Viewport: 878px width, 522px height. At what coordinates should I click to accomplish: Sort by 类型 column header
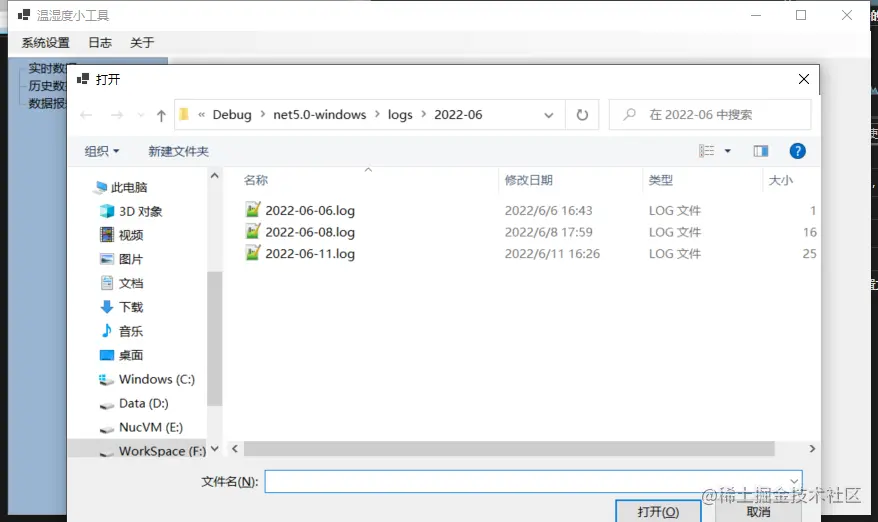(661, 180)
